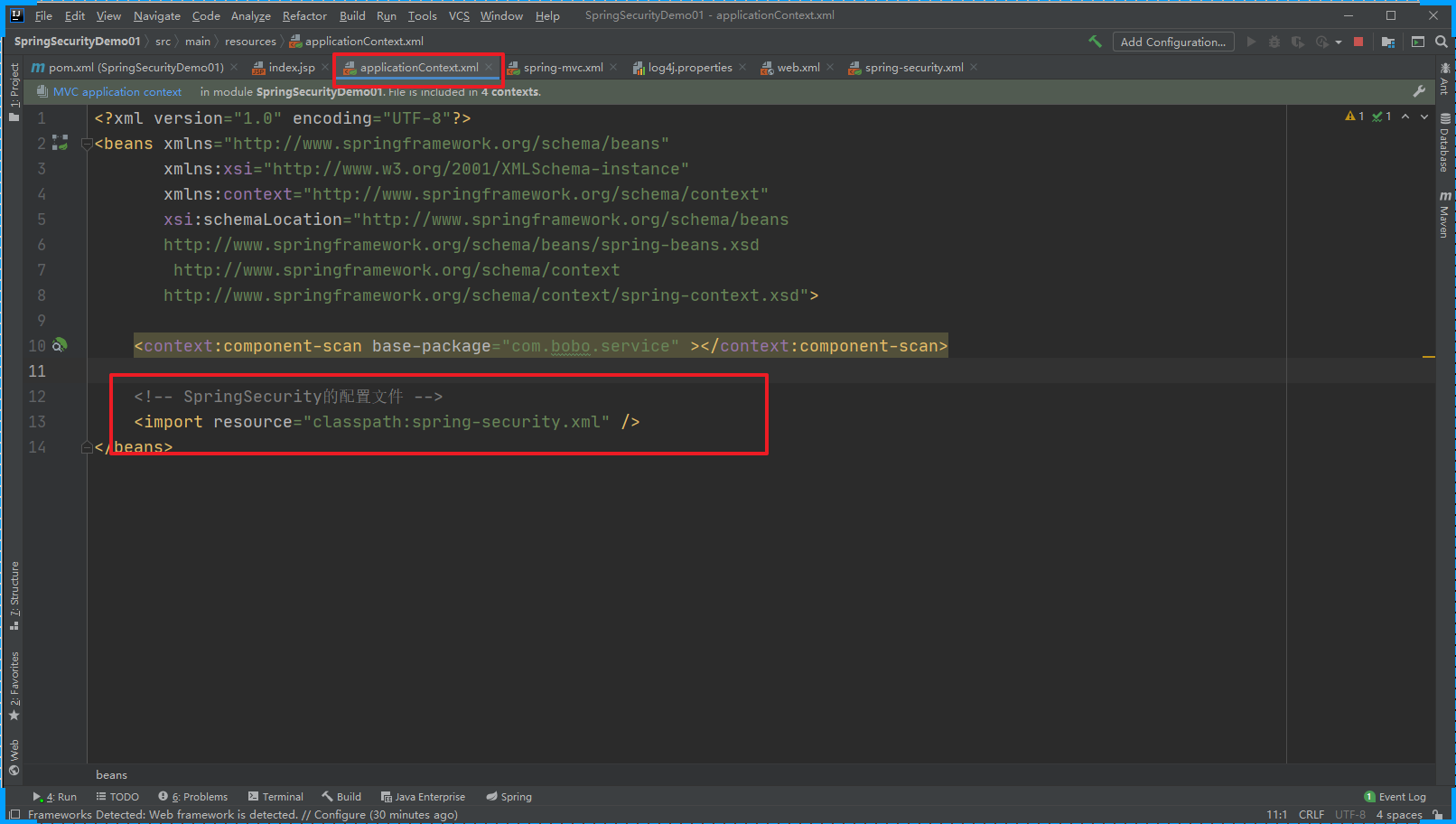
Task: Open the Project tool window
Action: click(x=14, y=92)
